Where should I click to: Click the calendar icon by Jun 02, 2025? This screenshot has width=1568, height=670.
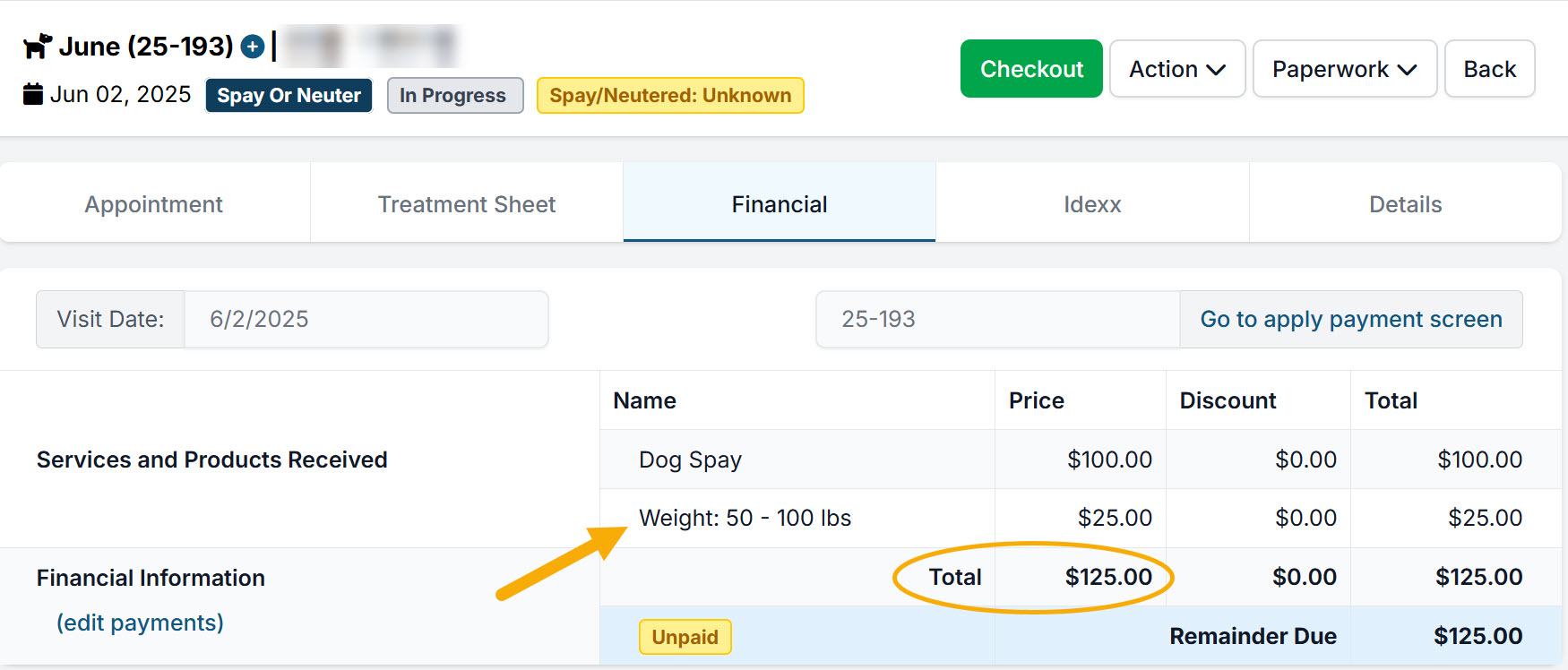click(x=33, y=94)
